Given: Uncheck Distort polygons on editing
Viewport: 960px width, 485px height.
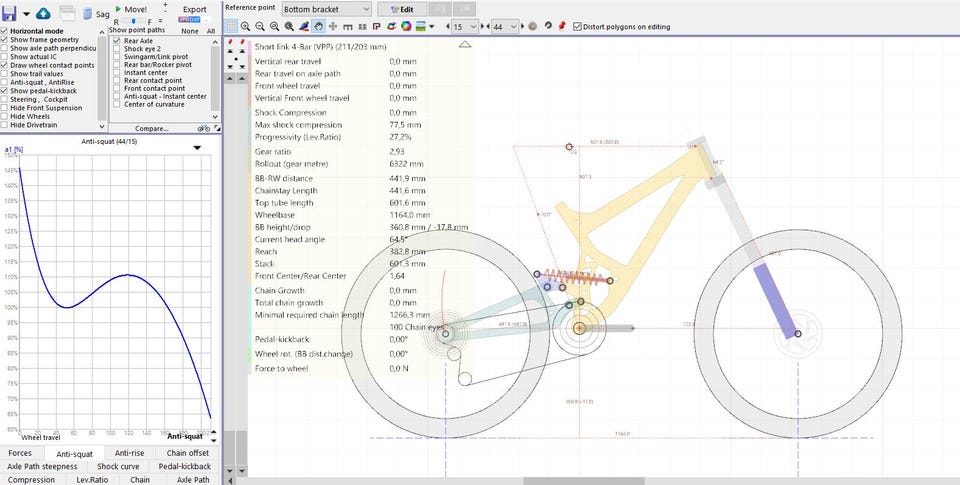Looking at the screenshot, I should tap(576, 26).
